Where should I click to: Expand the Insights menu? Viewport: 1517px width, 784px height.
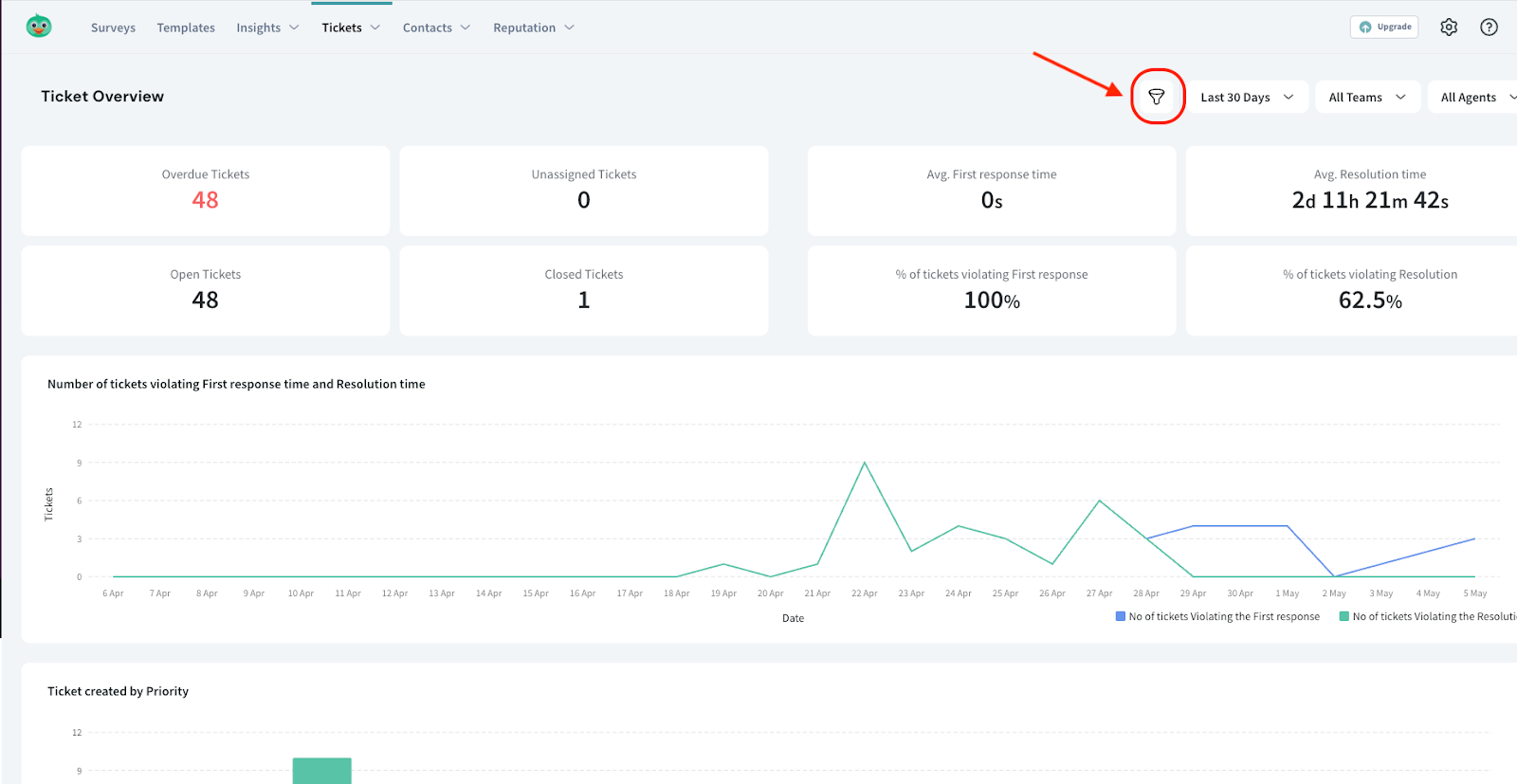[x=267, y=27]
